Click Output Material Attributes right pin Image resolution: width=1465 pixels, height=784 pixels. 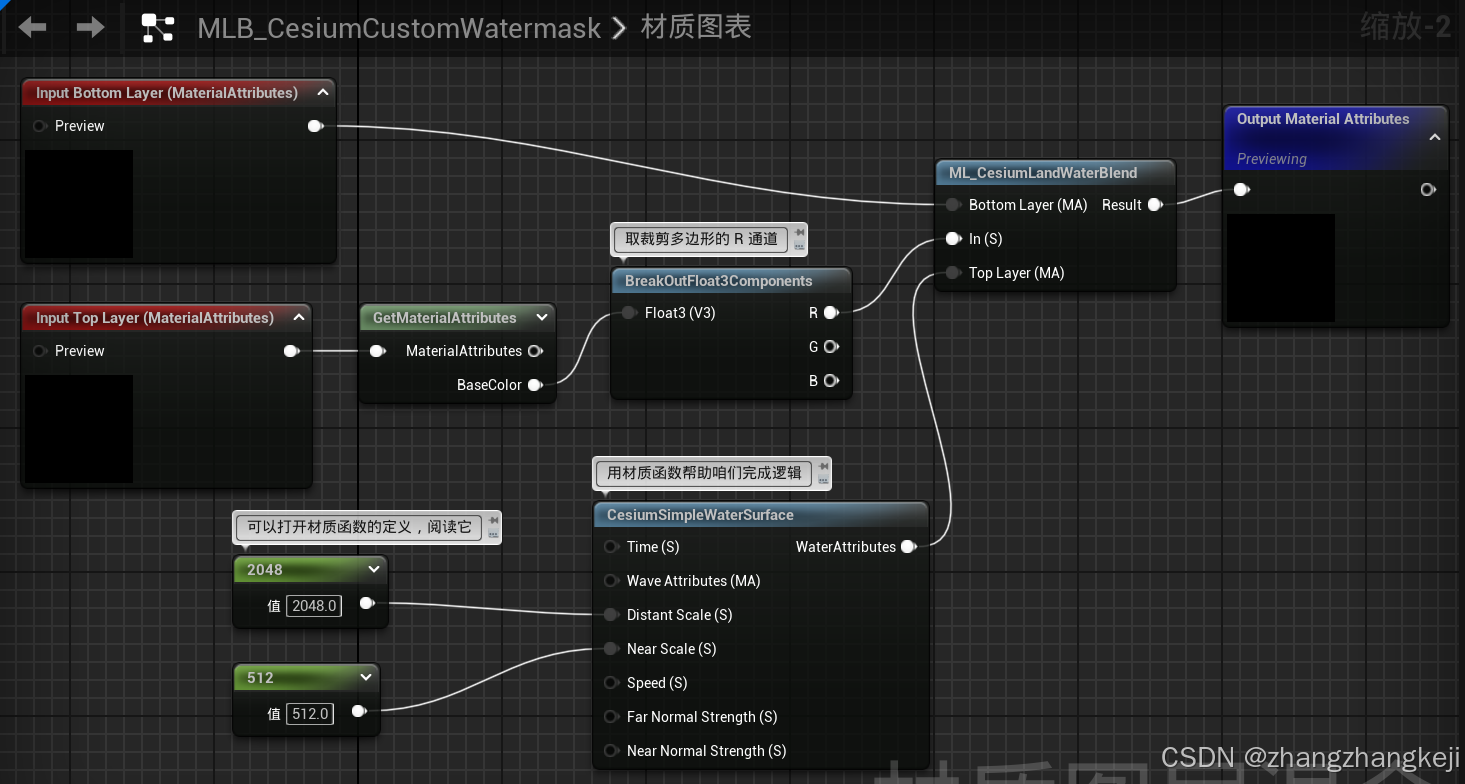pos(1428,190)
